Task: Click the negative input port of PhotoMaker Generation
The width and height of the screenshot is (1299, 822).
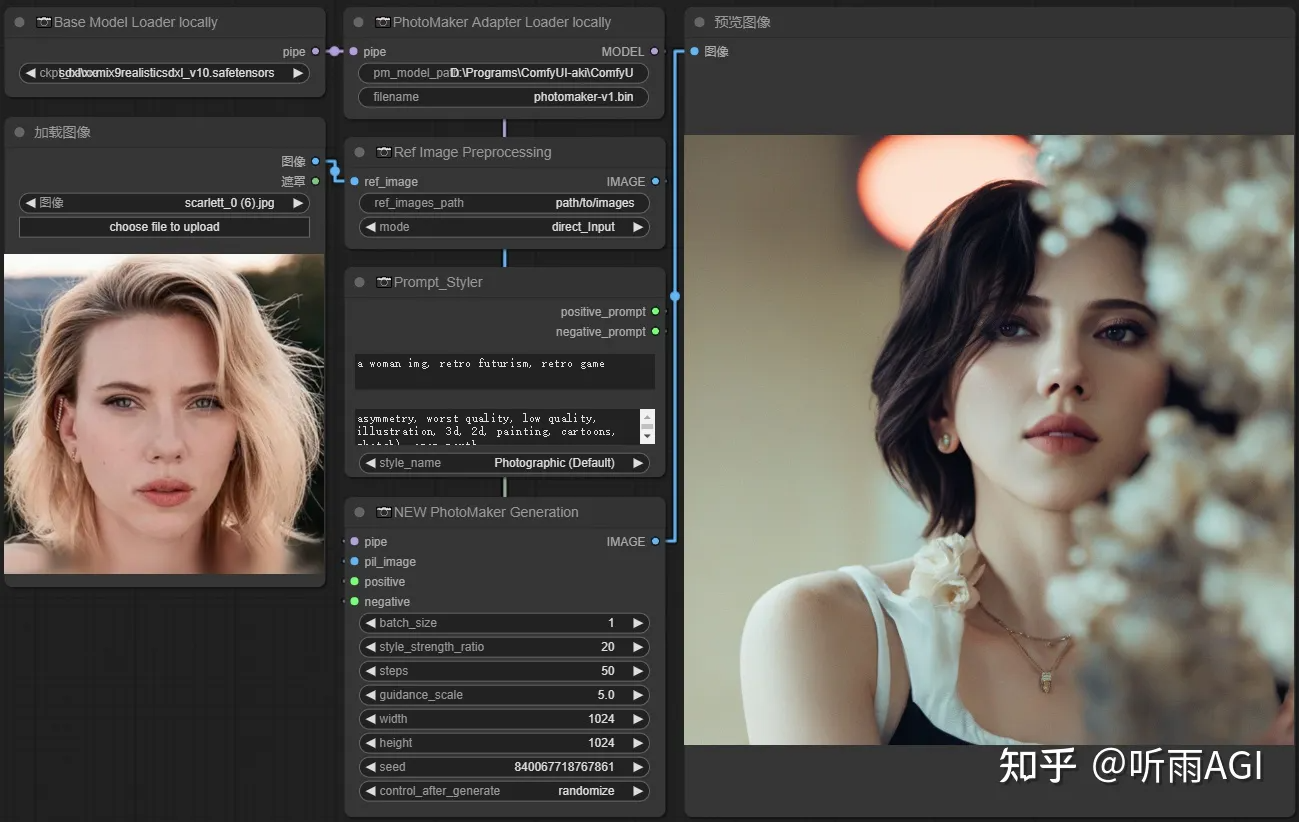Action: pyautogui.click(x=354, y=601)
